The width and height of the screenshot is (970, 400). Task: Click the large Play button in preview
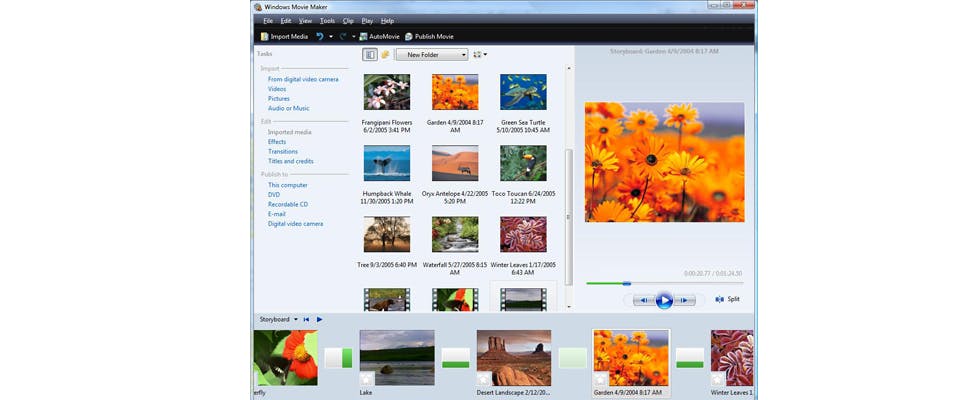tap(664, 300)
